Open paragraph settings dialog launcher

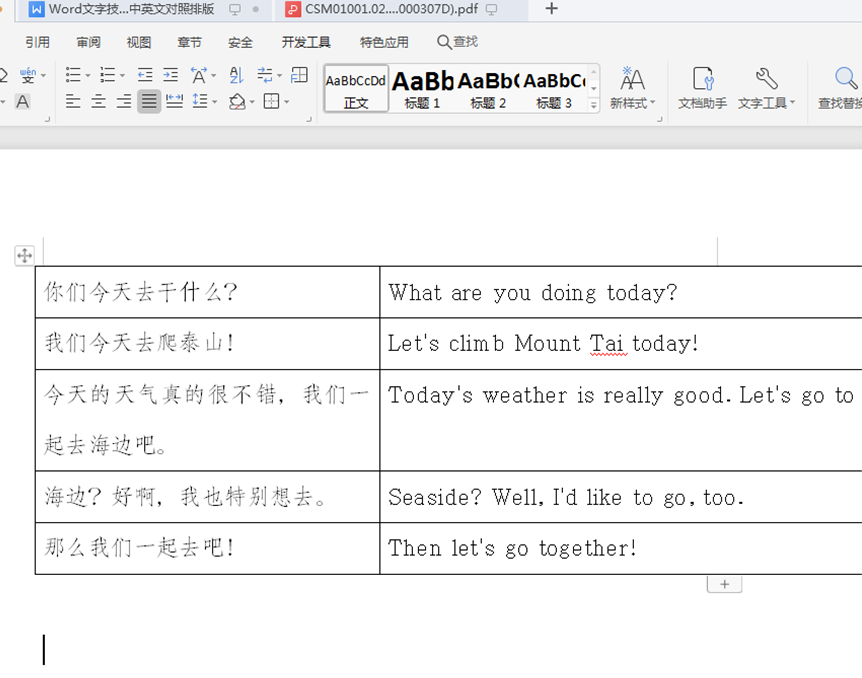[x=309, y=119]
